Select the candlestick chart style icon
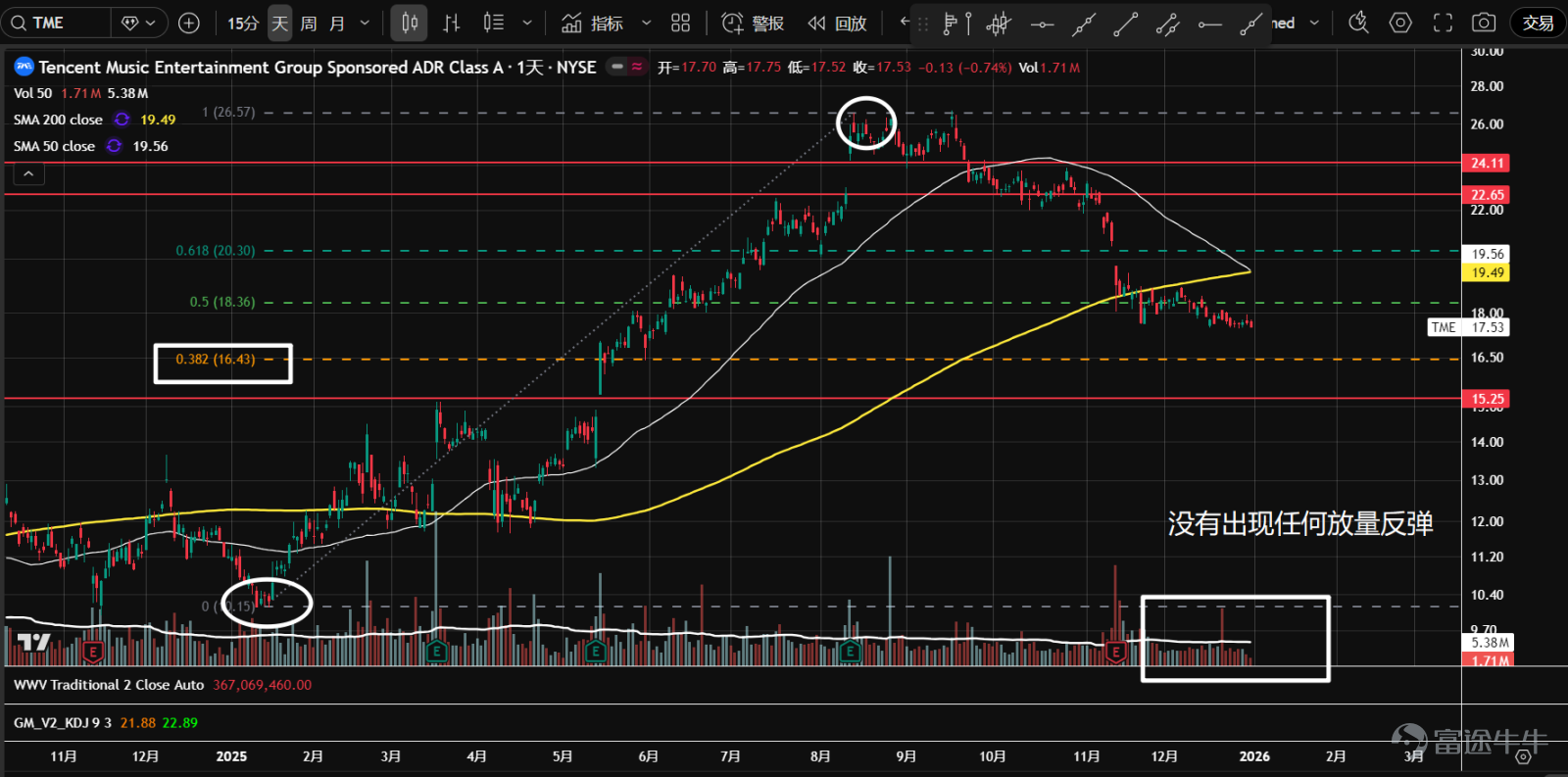This screenshot has width=1568, height=777. (x=410, y=23)
